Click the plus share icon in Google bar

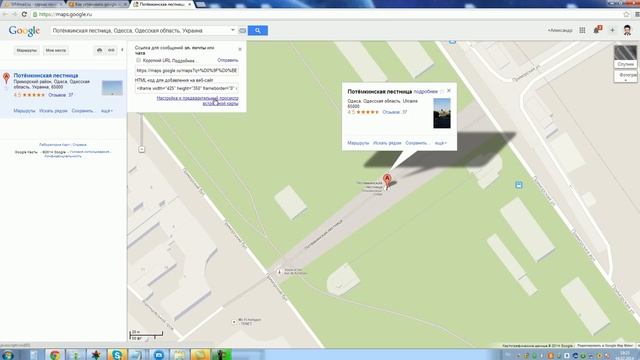coord(612,30)
